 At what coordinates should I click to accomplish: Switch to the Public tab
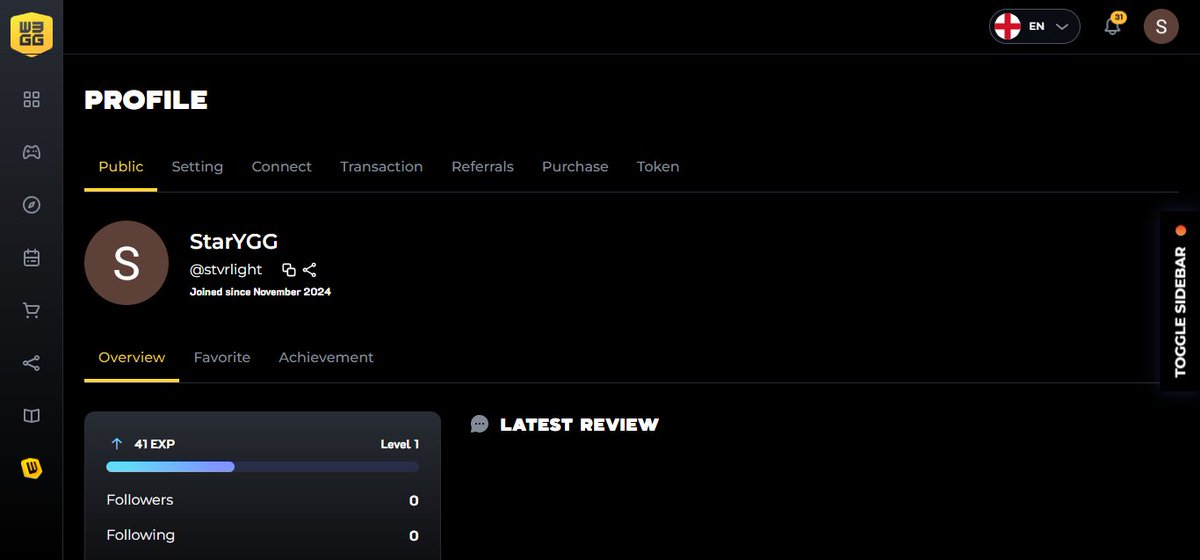point(121,167)
